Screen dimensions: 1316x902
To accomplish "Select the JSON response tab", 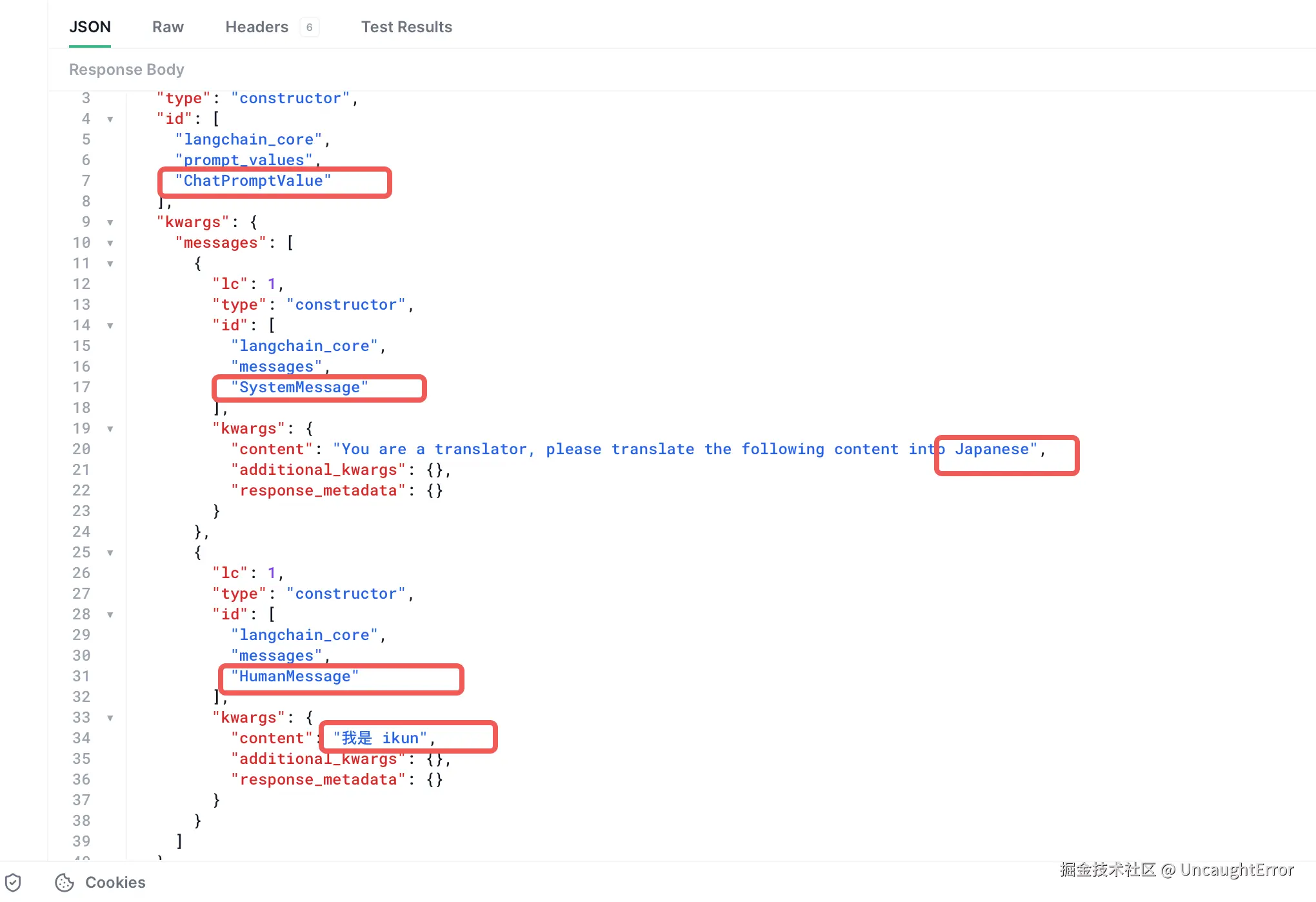I will click(x=90, y=27).
